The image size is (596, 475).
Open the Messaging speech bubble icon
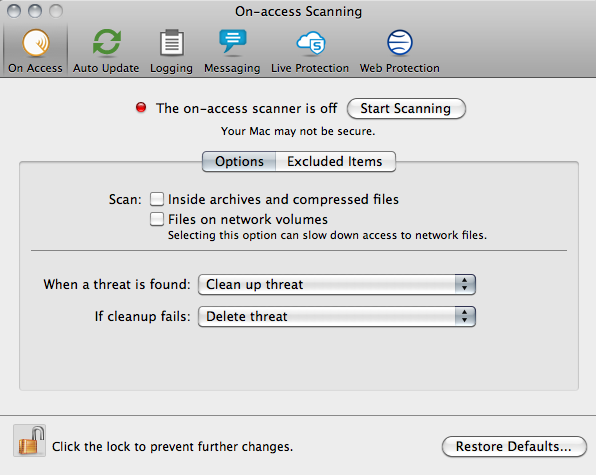tap(233, 41)
